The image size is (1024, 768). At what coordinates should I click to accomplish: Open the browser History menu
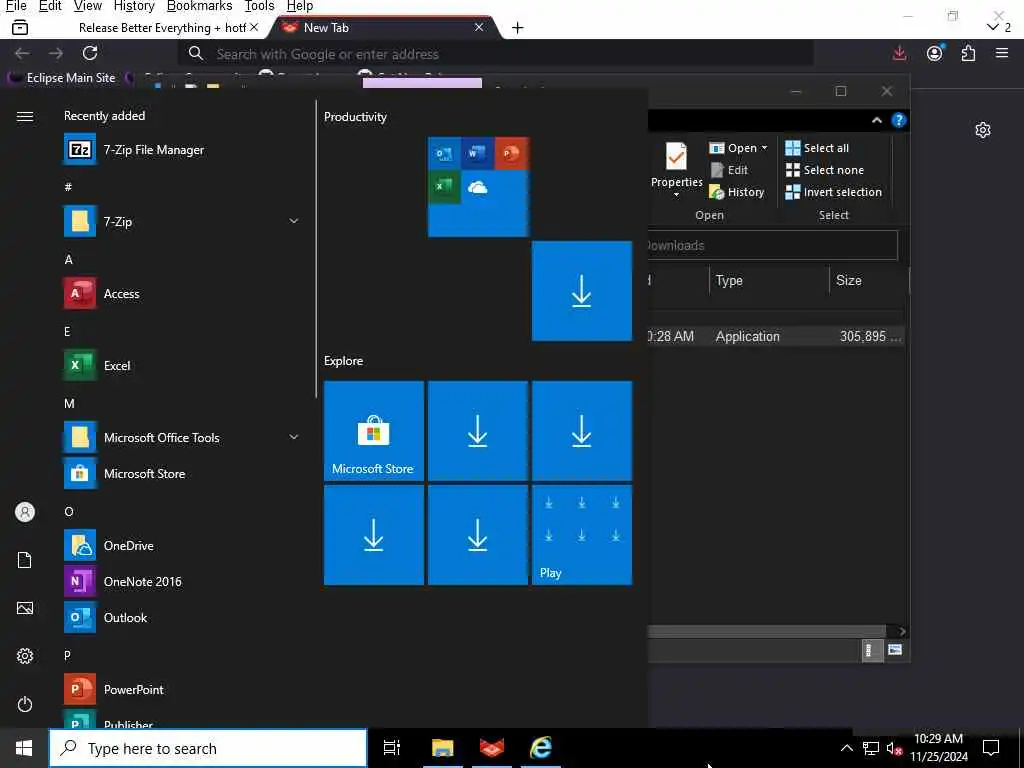pos(134,6)
